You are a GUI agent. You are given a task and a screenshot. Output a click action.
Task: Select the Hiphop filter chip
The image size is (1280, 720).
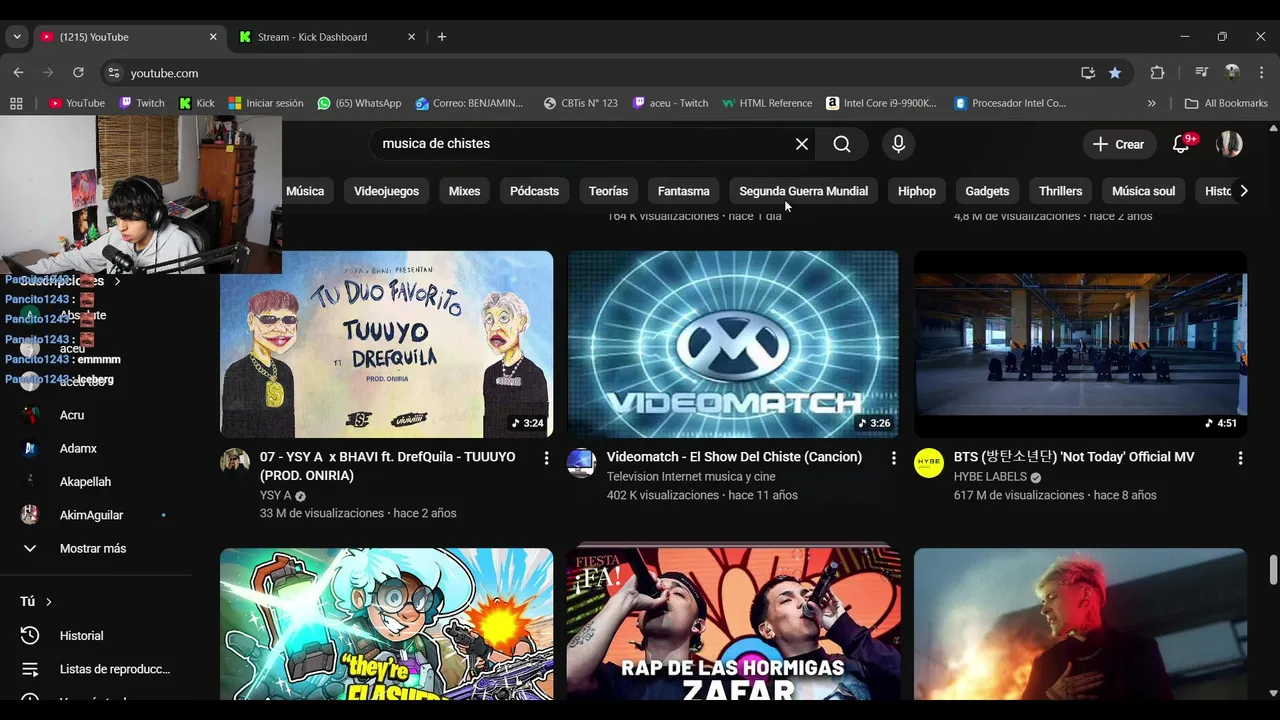[917, 191]
